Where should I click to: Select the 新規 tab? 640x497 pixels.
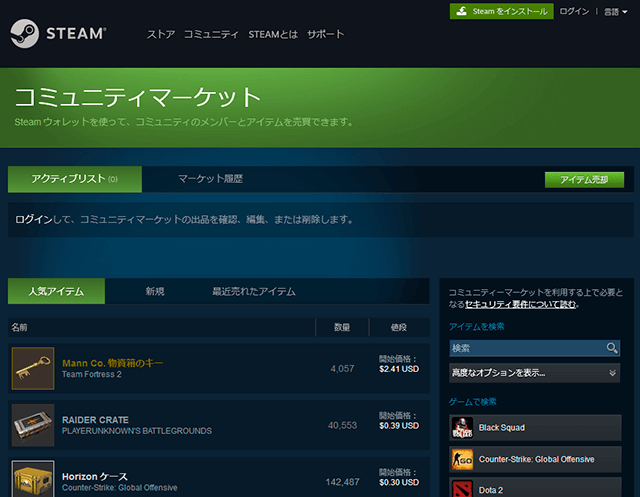click(155, 291)
